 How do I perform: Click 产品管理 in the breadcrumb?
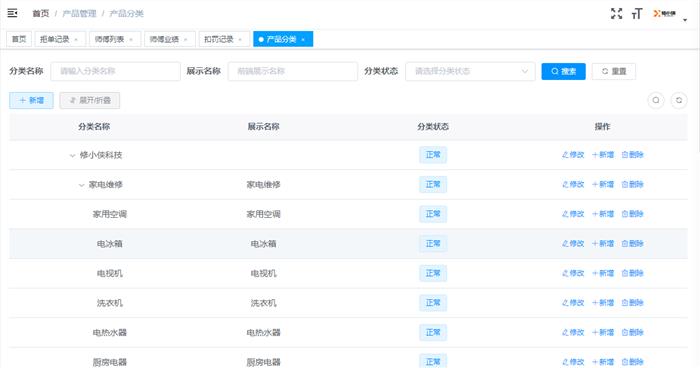pos(79,13)
